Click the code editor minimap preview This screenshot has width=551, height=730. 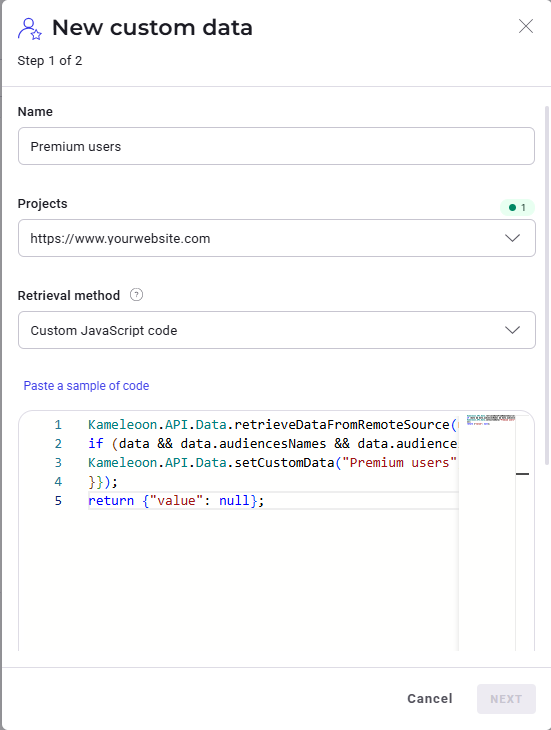pyautogui.click(x=491, y=420)
